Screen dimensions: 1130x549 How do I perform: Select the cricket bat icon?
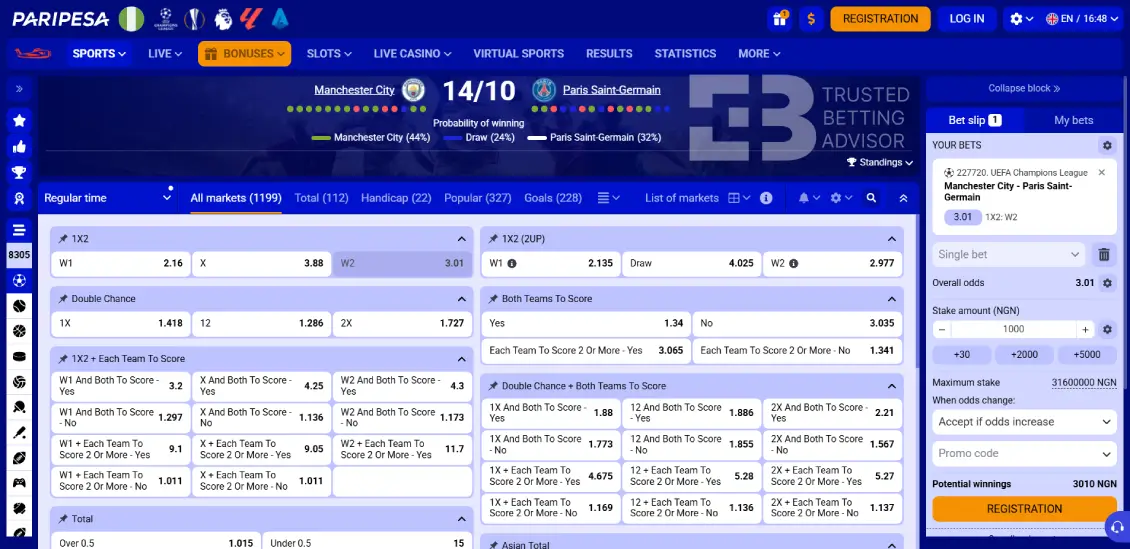click(x=19, y=432)
